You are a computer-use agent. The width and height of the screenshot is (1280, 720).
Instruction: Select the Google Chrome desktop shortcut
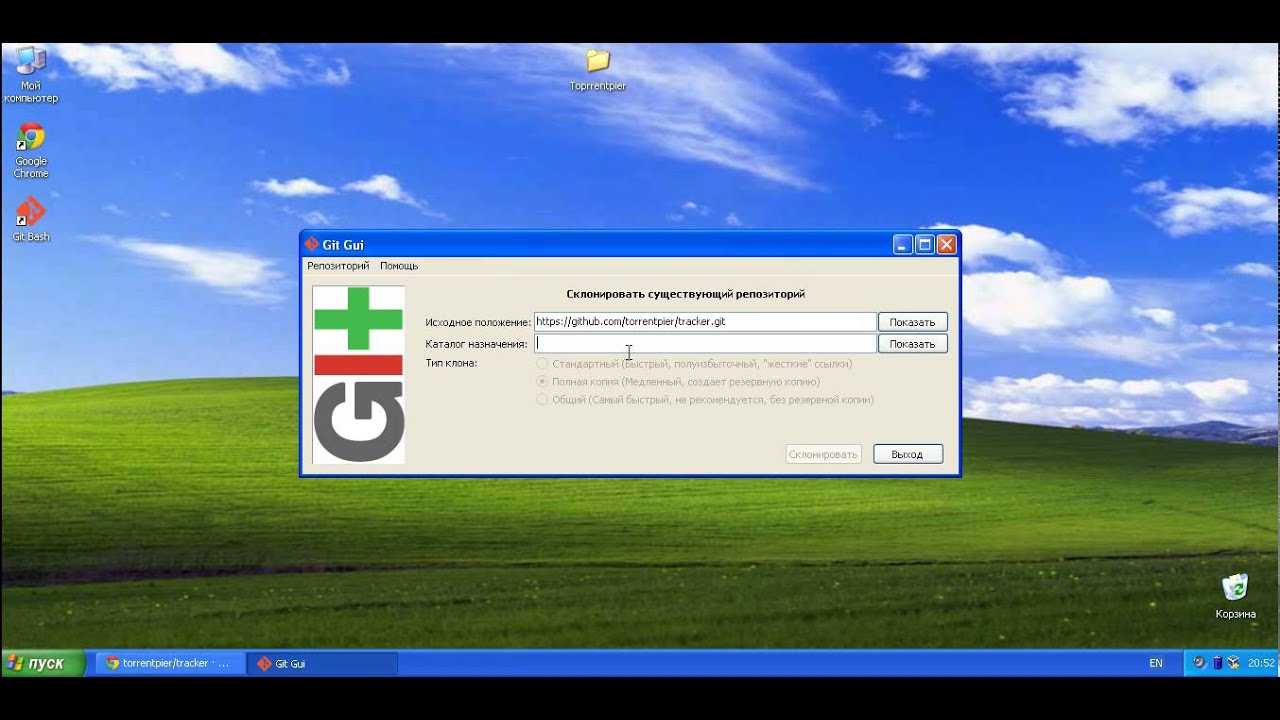pyautogui.click(x=31, y=151)
